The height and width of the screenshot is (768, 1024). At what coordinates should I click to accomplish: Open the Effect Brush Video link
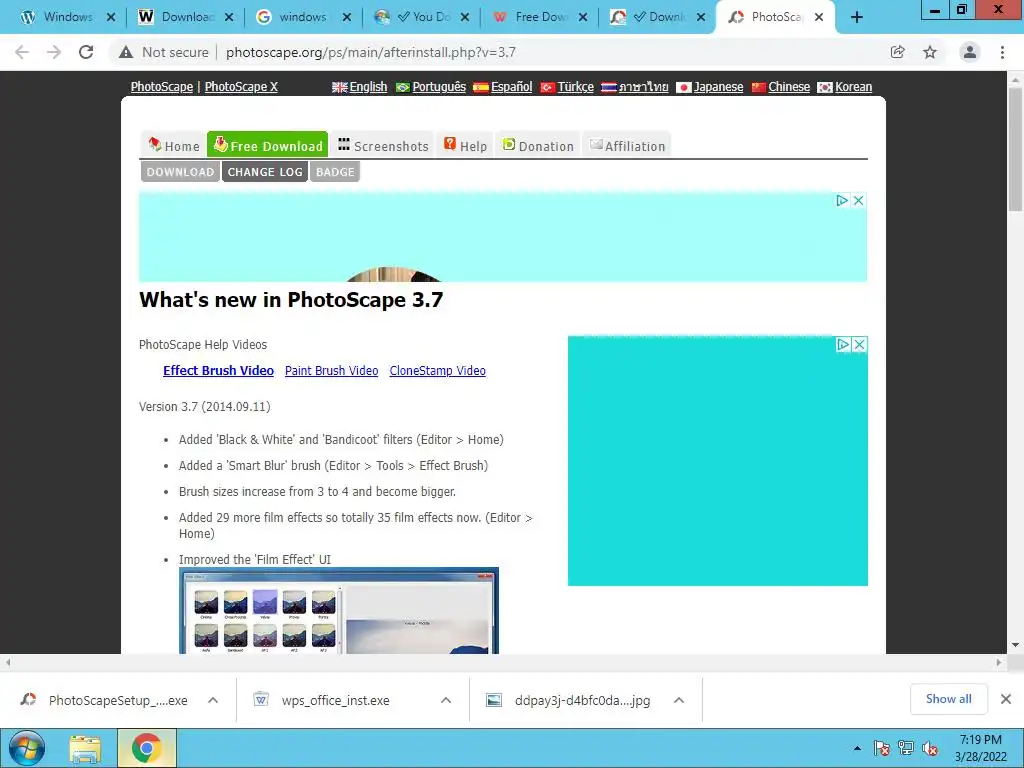tap(218, 370)
